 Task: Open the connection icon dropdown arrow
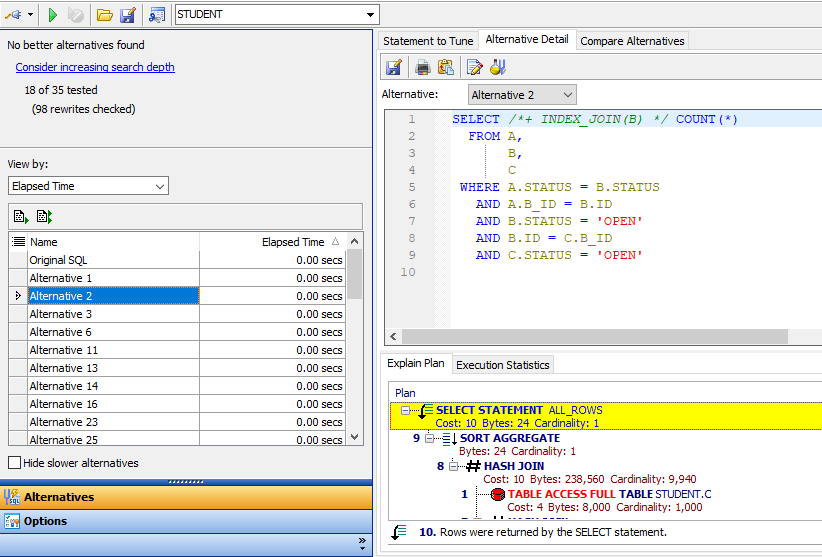(x=30, y=15)
